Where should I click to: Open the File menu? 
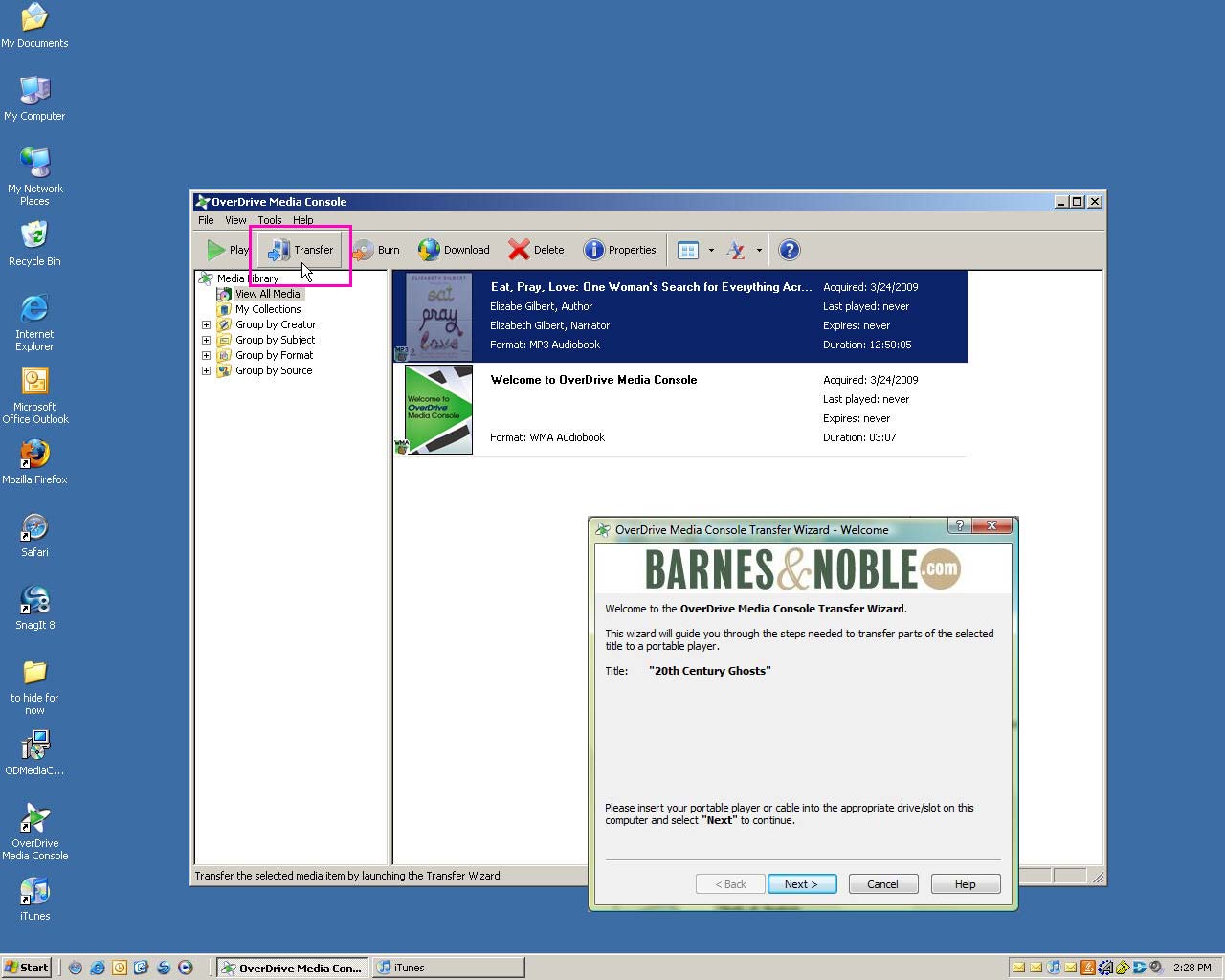pyautogui.click(x=206, y=220)
